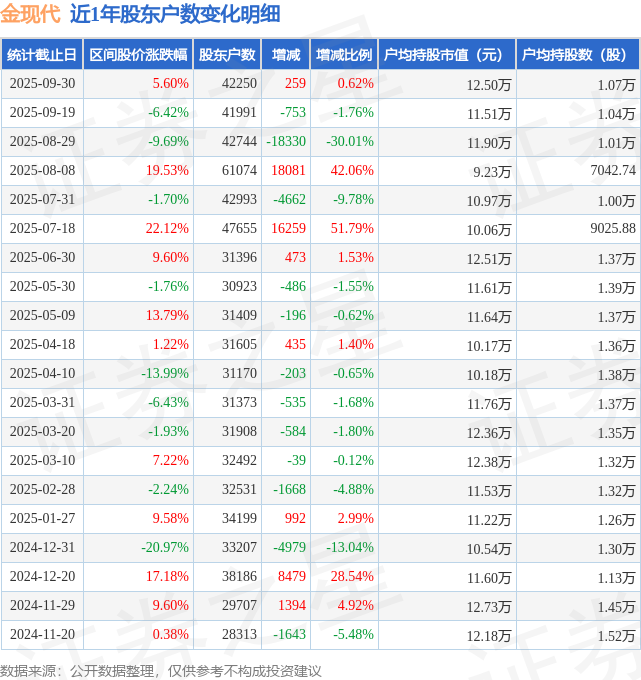
Task: Select the 股东户数 column header
Action: click(227, 55)
